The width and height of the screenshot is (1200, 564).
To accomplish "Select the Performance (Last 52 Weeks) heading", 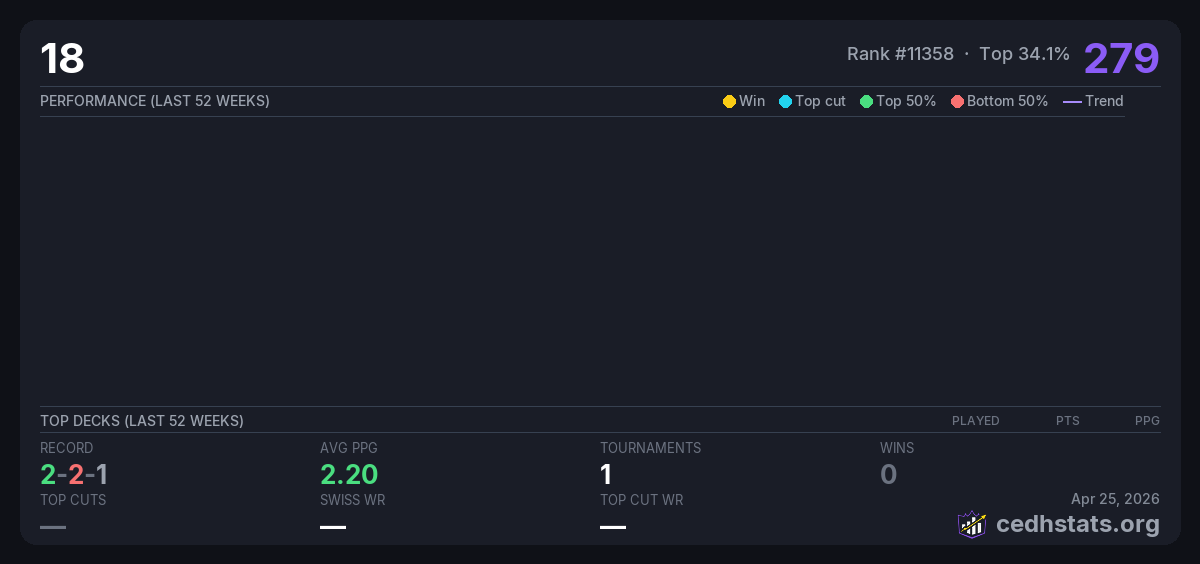I will [x=155, y=101].
